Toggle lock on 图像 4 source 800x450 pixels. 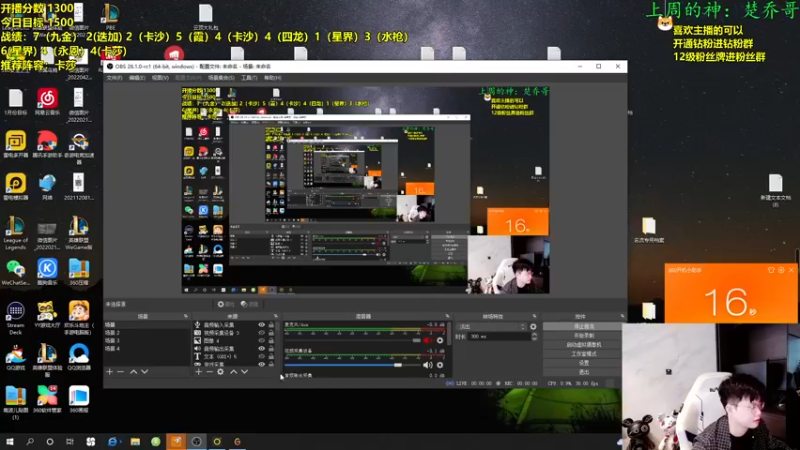[271, 341]
